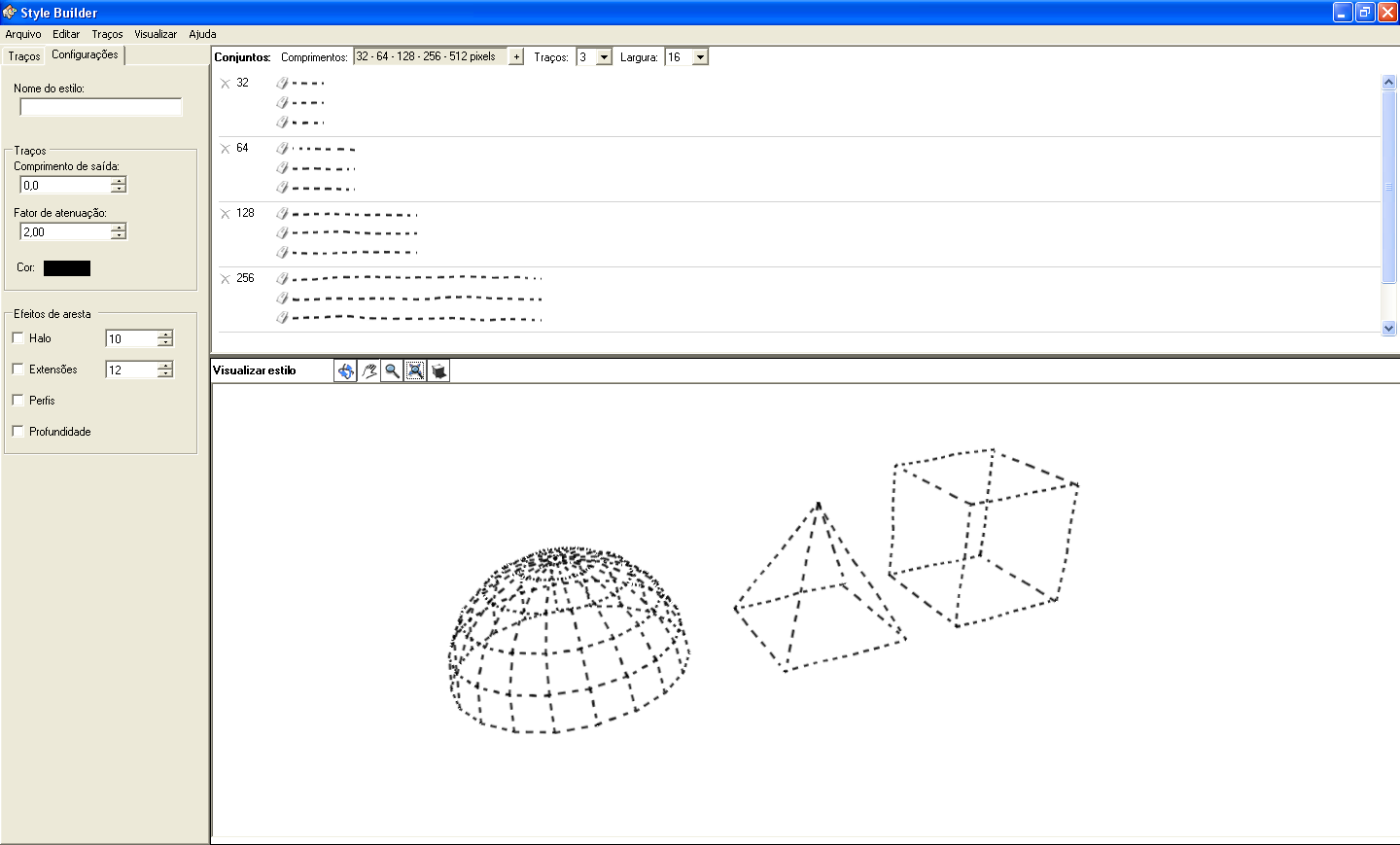Viewport: 1400px width, 845px height.
Task: Click the Style Builder title bar app icon
Action: click(x=10, y=13)
